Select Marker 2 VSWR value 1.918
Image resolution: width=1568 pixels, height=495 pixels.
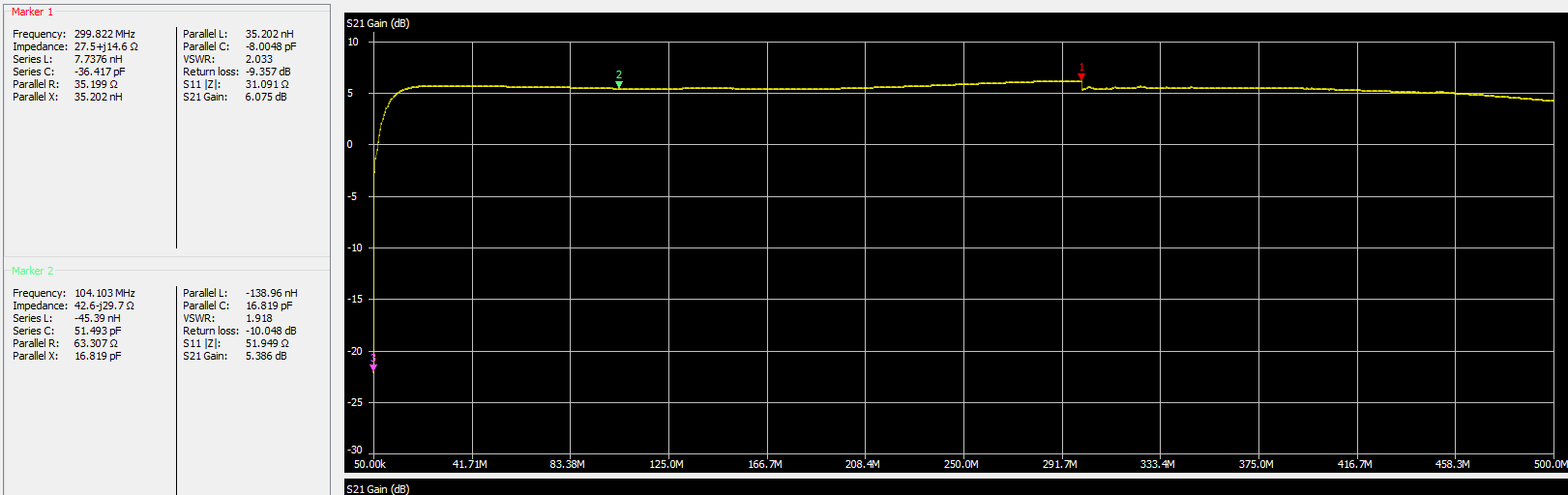pos(259,318)
